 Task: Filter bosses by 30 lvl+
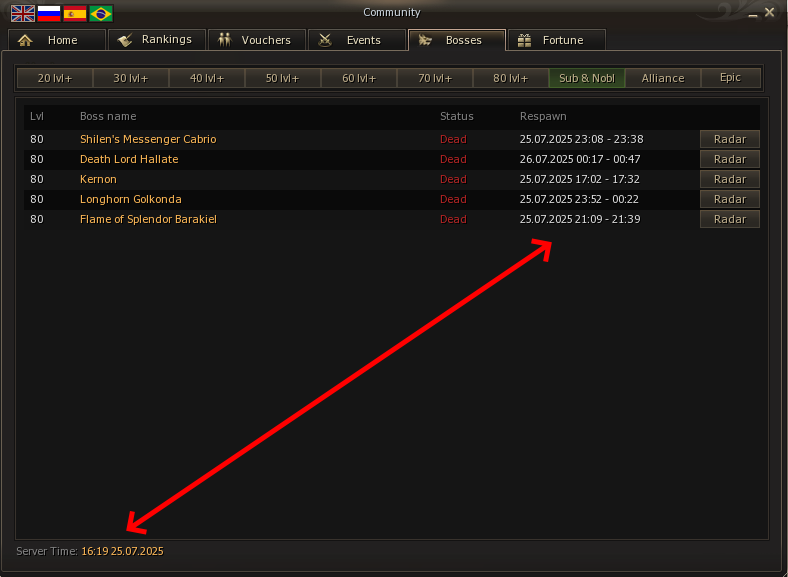point(131,78)
